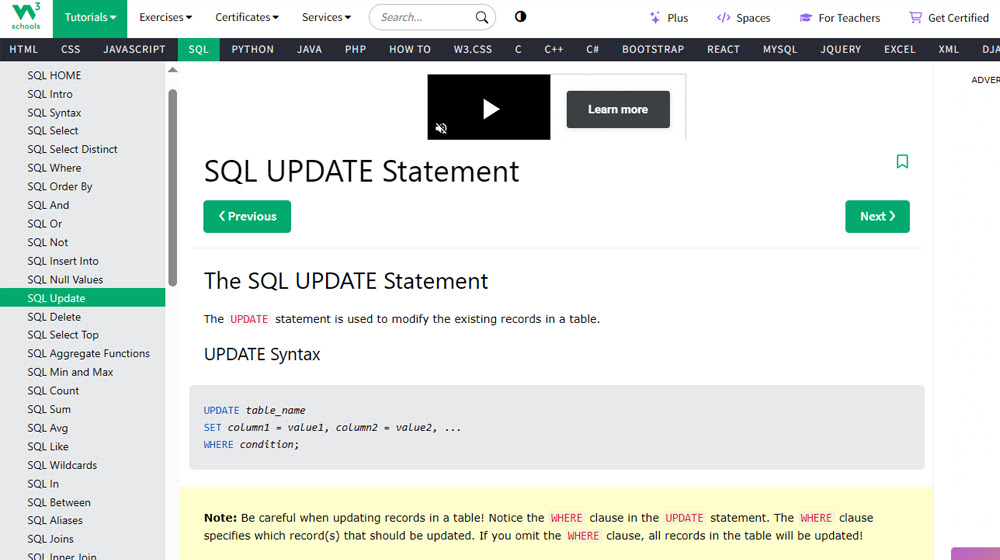Open the REACT tab

(723, 49)
